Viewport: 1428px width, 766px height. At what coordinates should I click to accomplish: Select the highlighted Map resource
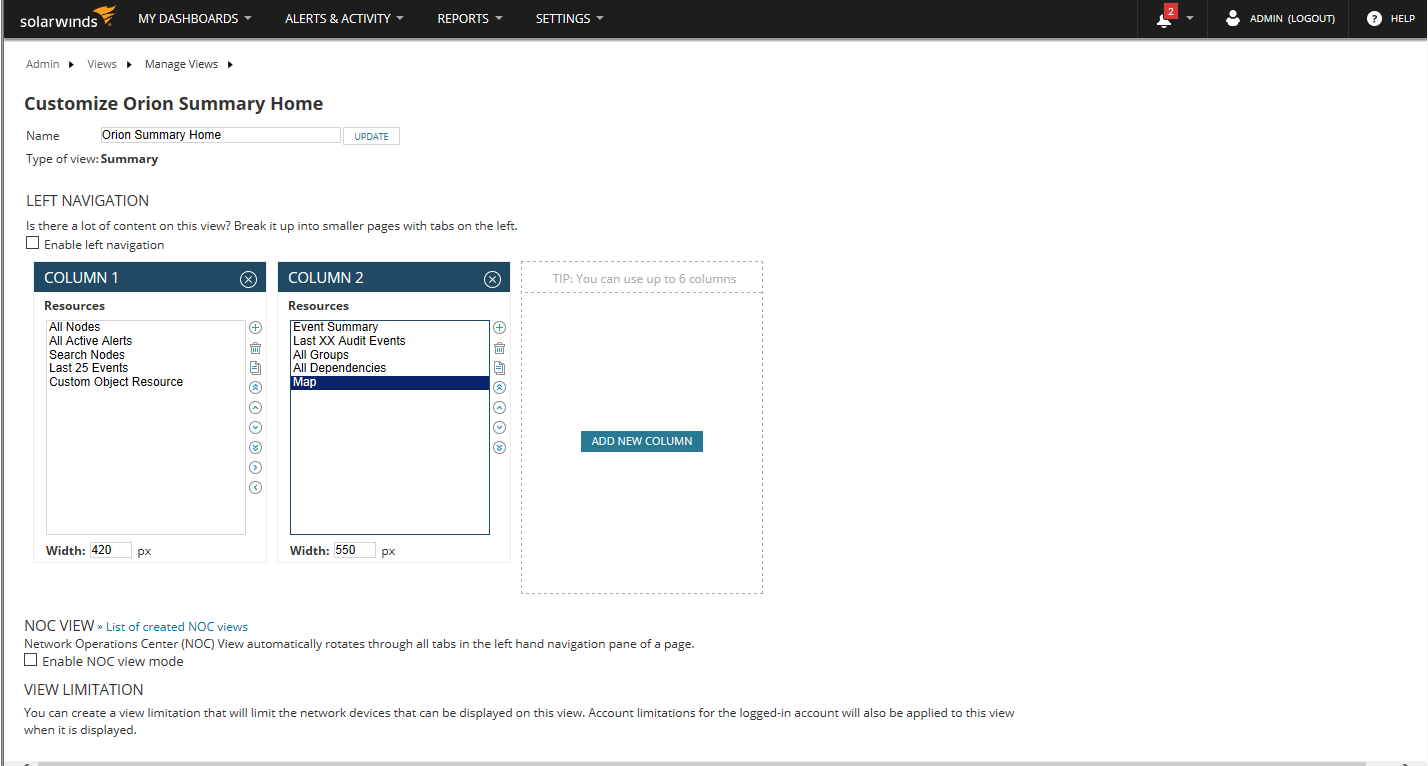[390, 382]
